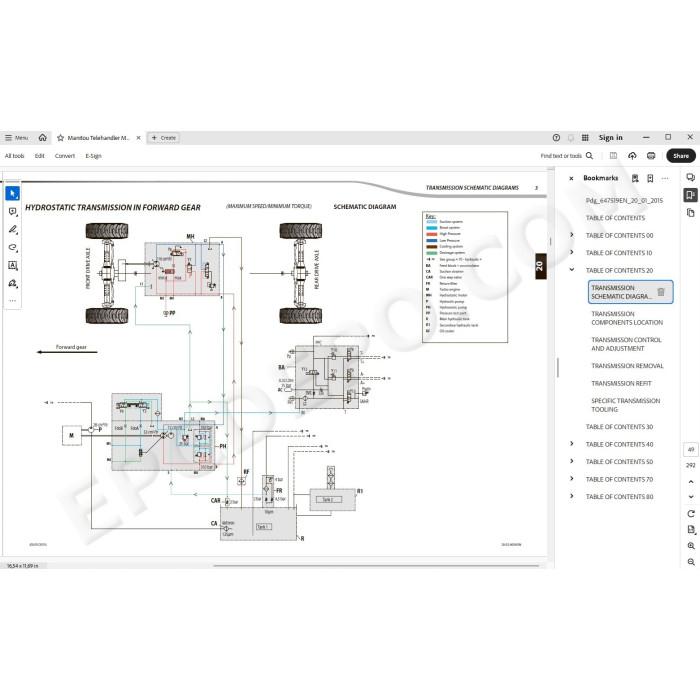Click the cloud upload icon
The image size is (700, 700).
(632, 156)
